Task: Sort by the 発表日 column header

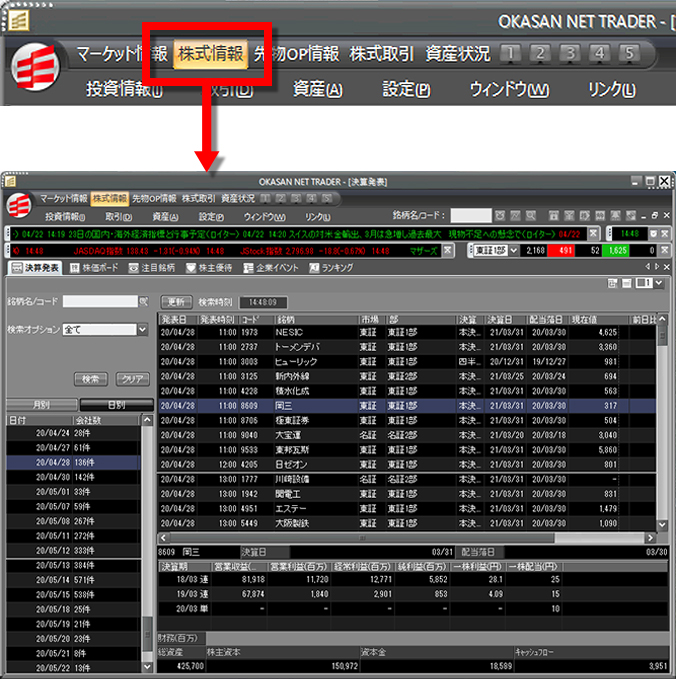Action: [177, 320]
